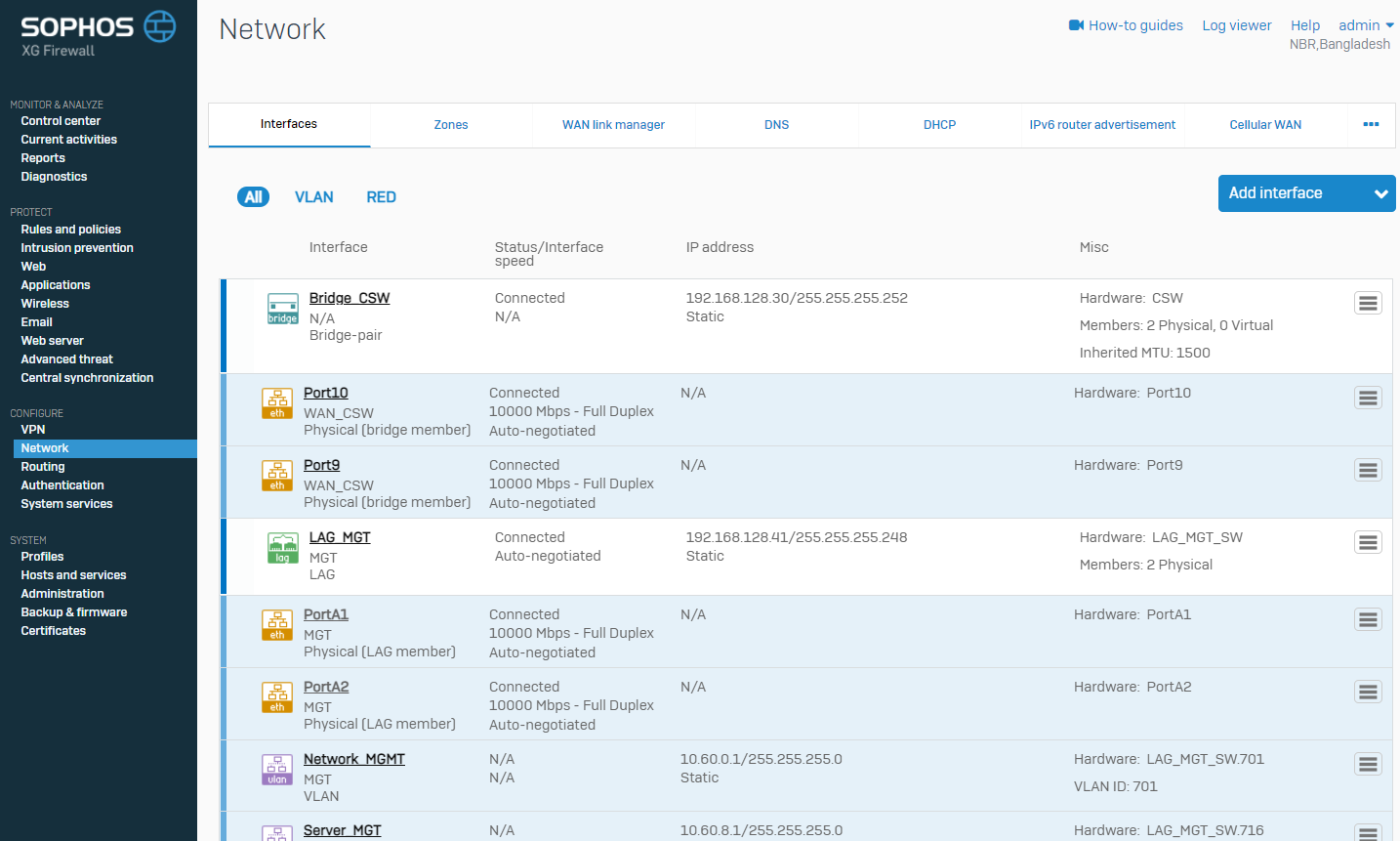This screenshot has width=1400, height=841.
Task: Filter interfaces by VLAN
Action: pos(313,197)
